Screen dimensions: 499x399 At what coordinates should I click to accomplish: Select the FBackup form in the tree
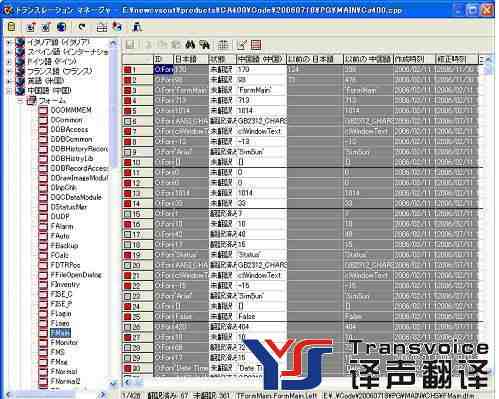(64, 246)
